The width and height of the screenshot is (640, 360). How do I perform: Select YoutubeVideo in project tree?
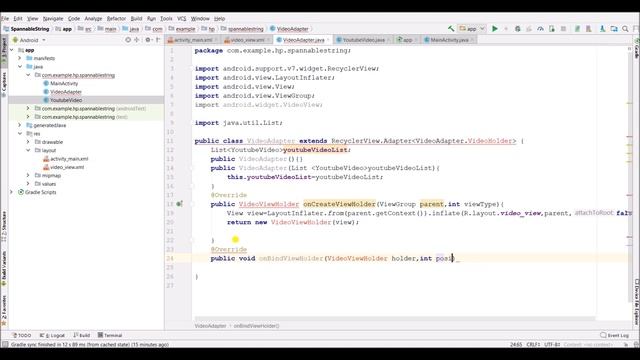(66, 100)
